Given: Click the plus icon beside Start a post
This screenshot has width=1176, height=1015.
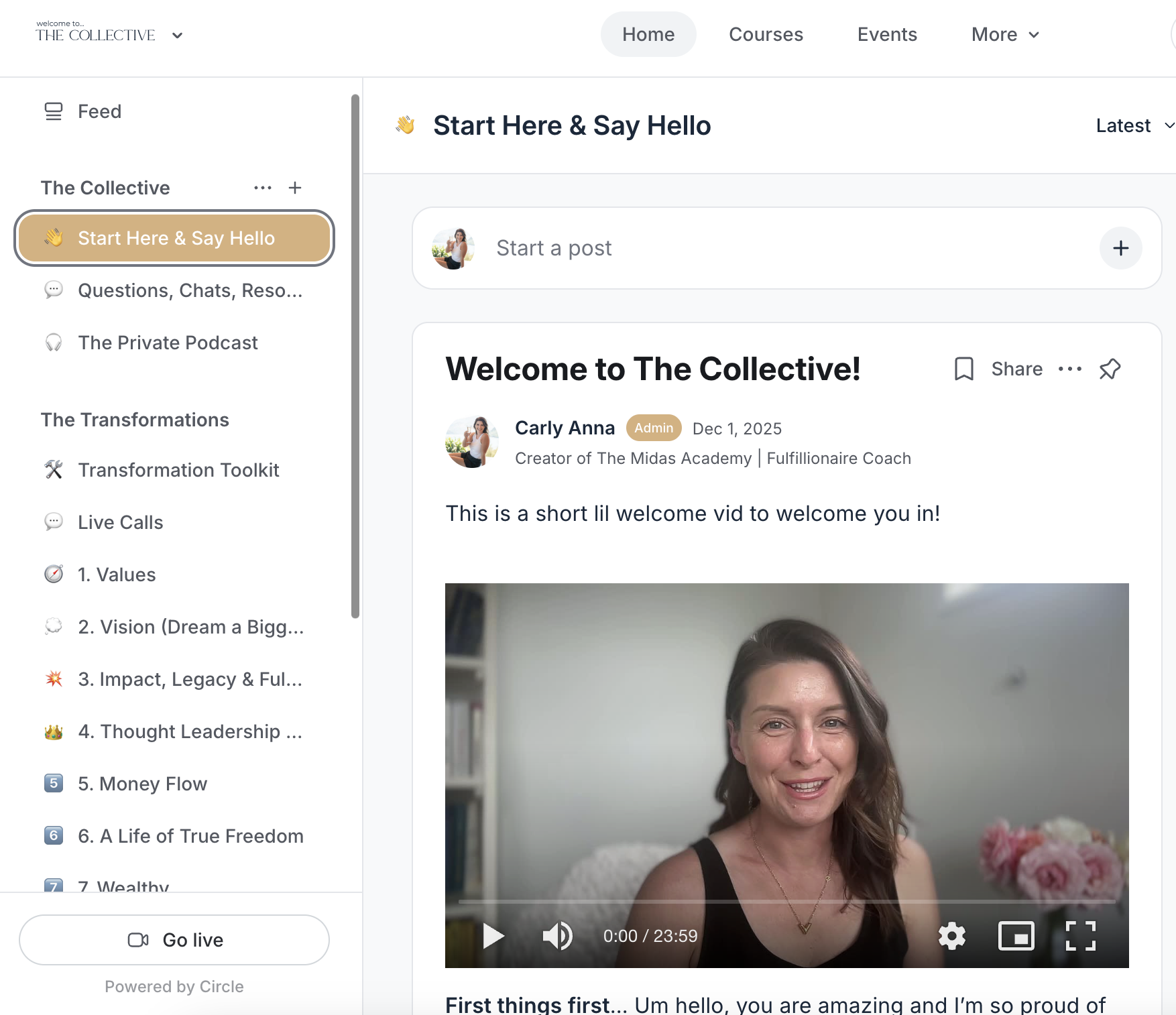Looking at the screenshot, I should click(1120, 248).
